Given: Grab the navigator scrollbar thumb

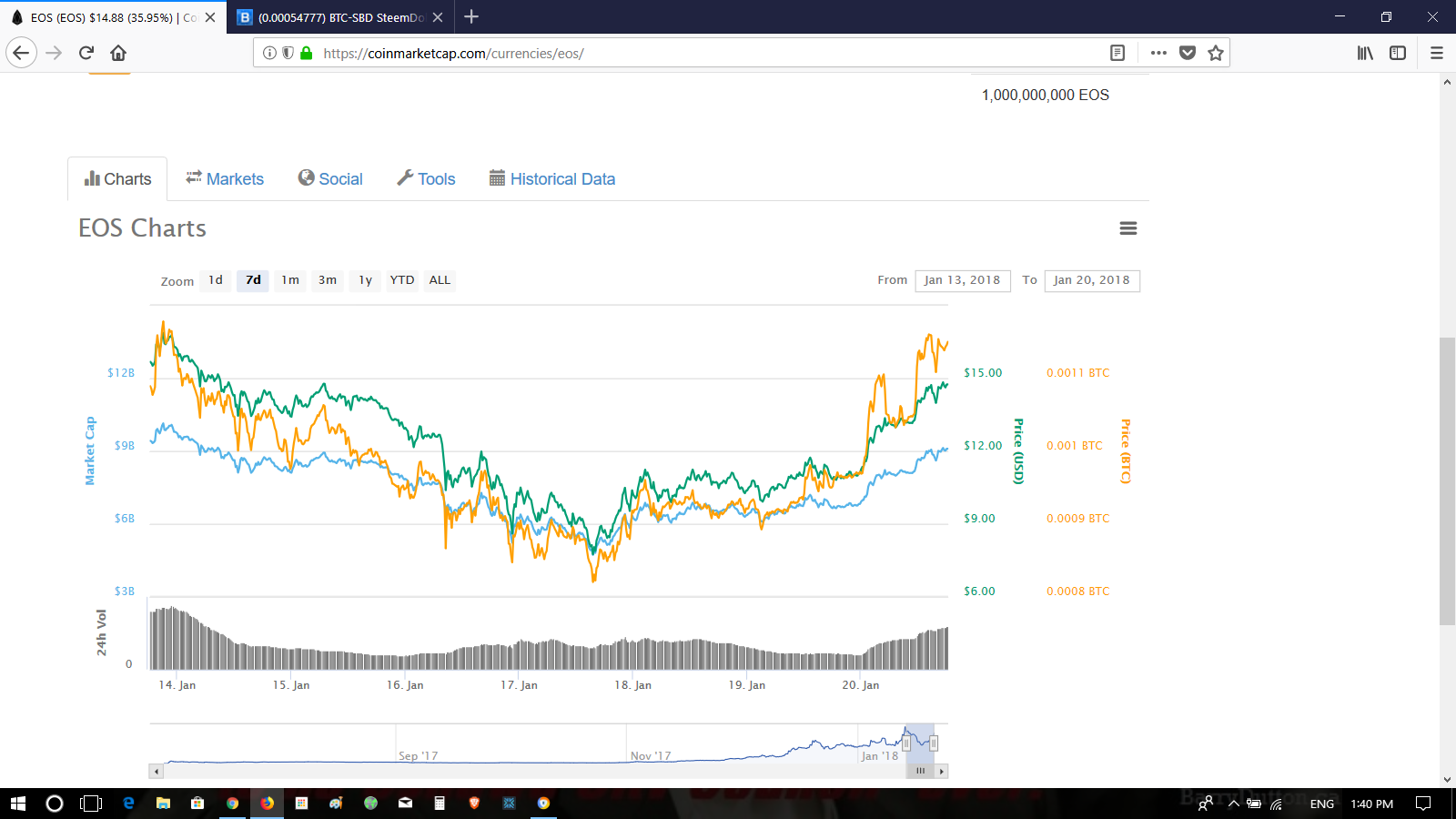Looking at the screenshot, I should (920, 772).
